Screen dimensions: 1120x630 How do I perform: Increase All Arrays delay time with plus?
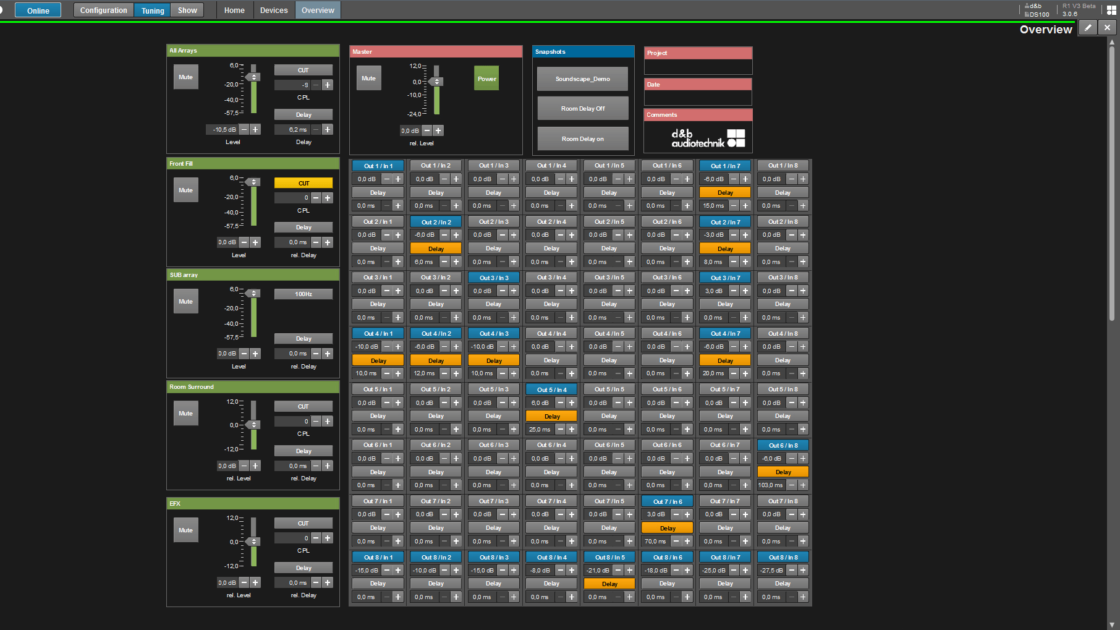pos(327,130)
